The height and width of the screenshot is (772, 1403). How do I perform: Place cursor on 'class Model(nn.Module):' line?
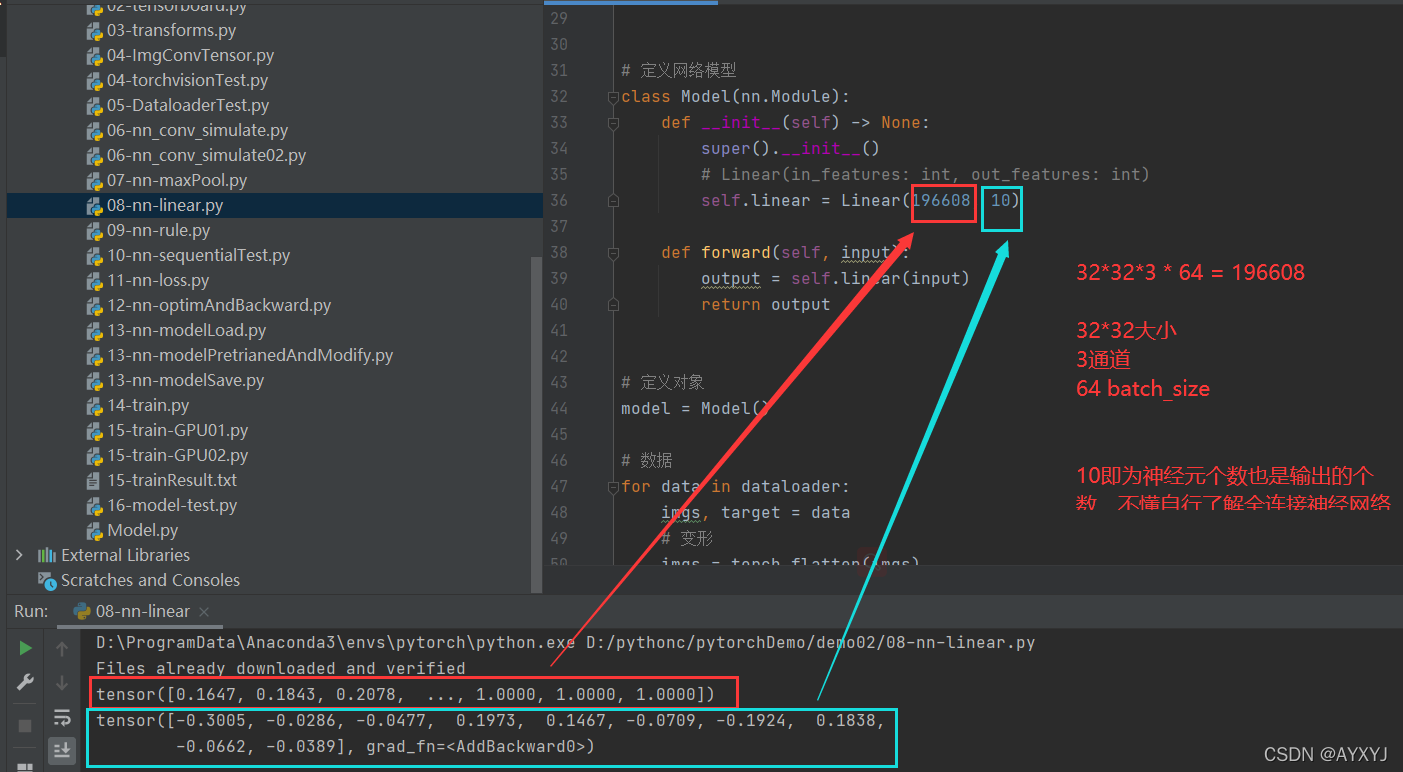tap(735, 97)
